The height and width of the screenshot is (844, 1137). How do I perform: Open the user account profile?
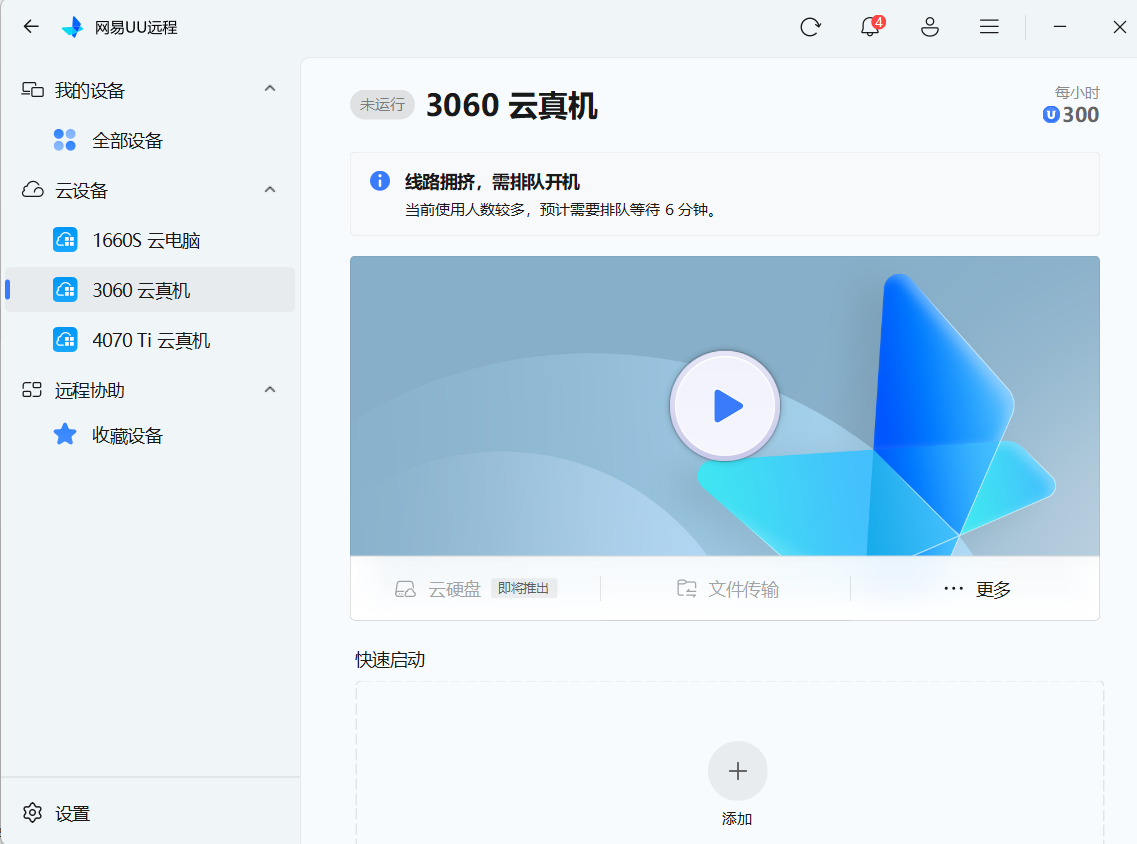click(x=930, y=27)
